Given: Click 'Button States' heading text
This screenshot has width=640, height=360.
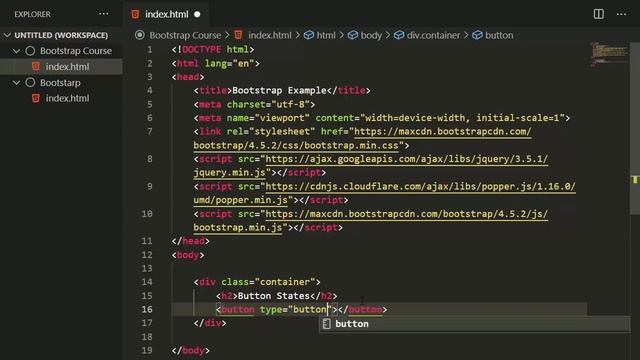Looking at the screenshot, I should [x=273, y=296].
